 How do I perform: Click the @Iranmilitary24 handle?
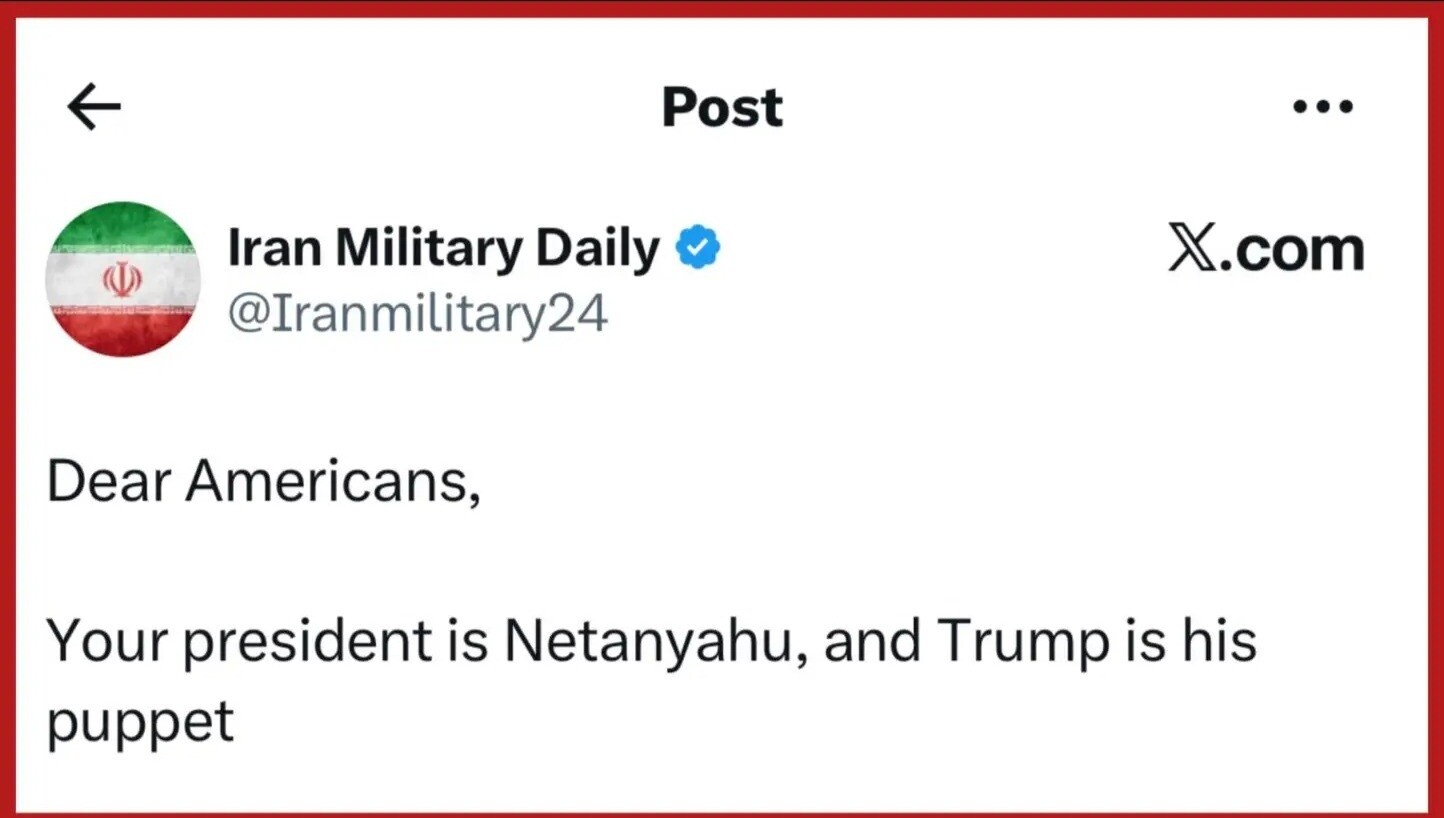click(417, 314)
